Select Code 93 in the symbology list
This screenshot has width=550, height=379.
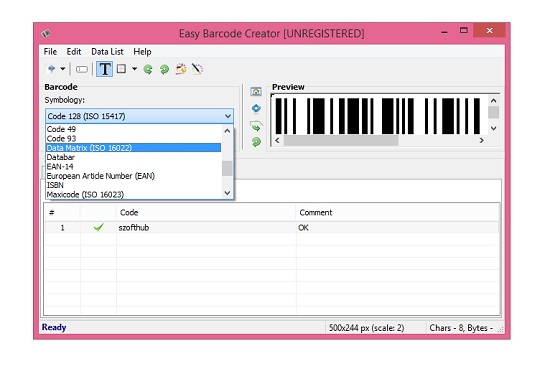click(134, 139)
